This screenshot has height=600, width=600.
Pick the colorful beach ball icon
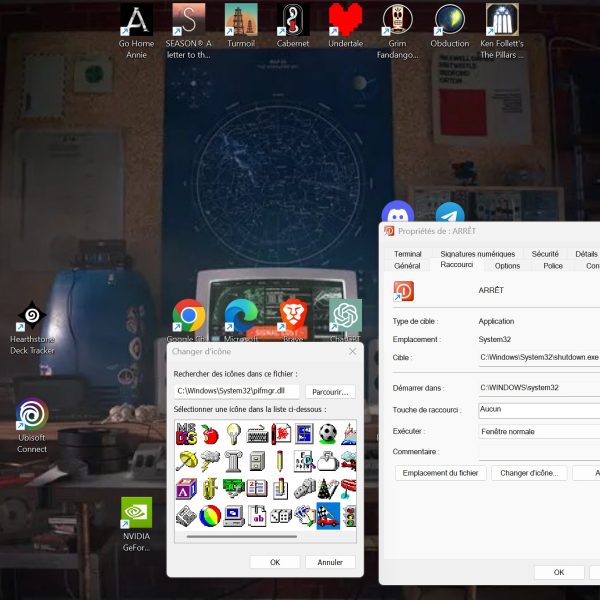(210, 516)
